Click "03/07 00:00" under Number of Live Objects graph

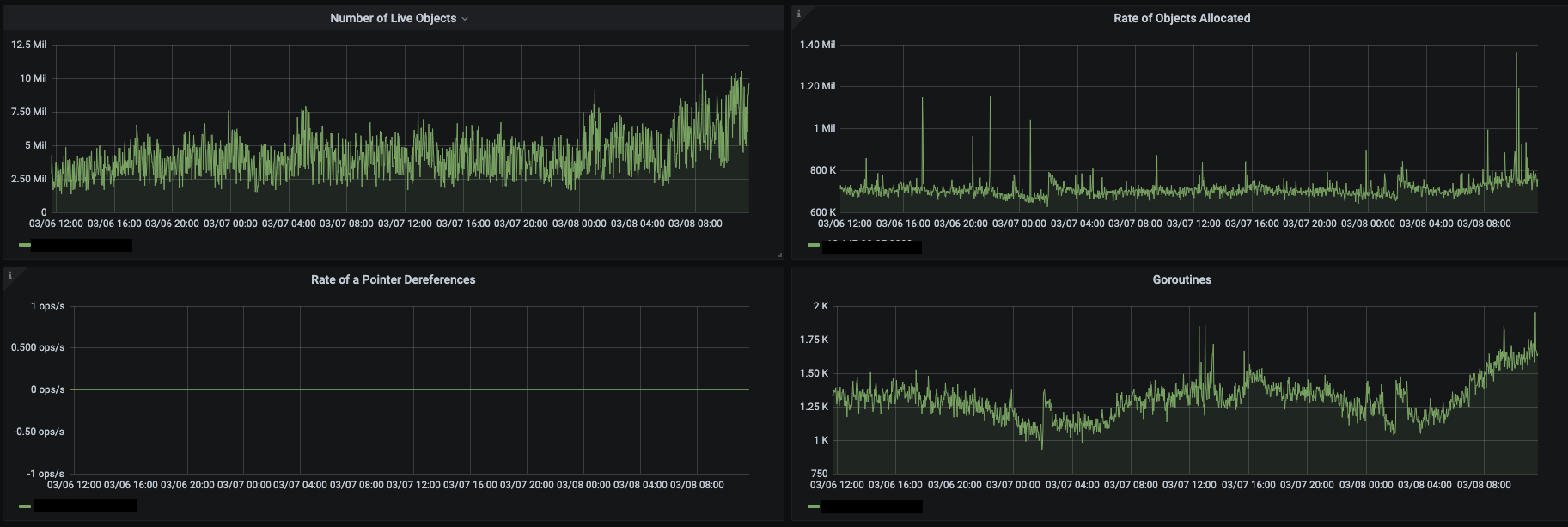tap(230, 224)
